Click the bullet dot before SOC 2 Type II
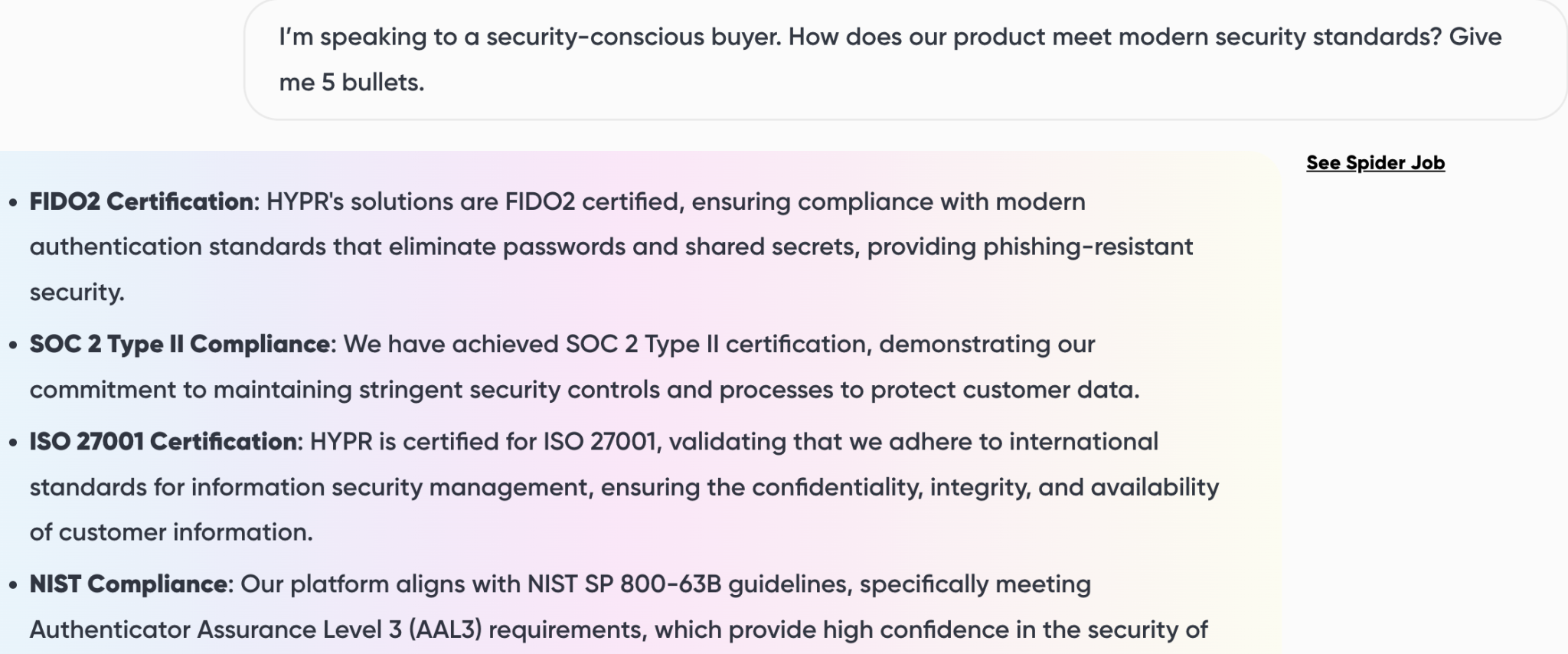The width and height of the screenshot is (1568, 654). (13, 345)
